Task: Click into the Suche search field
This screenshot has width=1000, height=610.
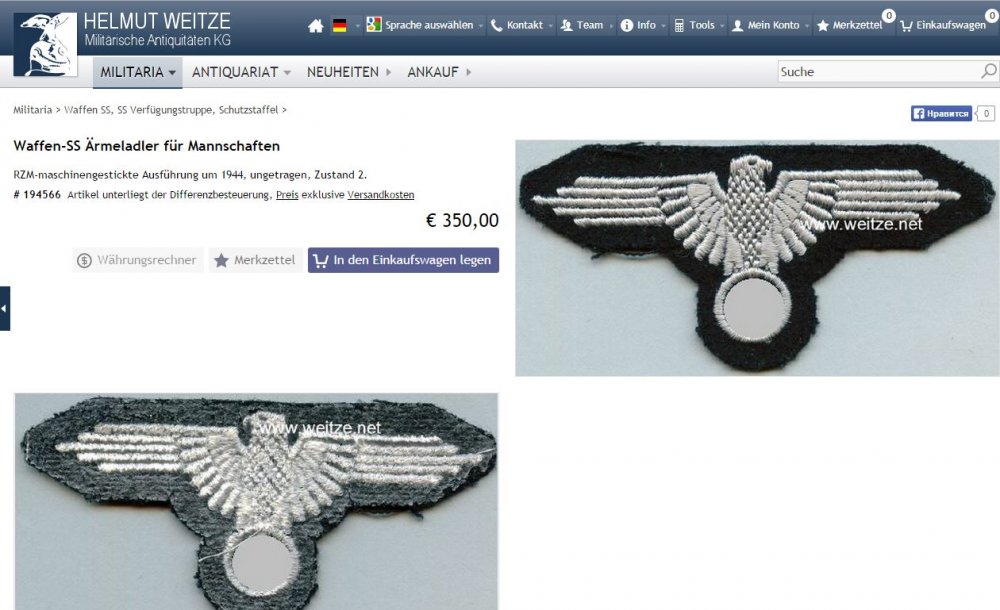Action: [x=879, y=71]
